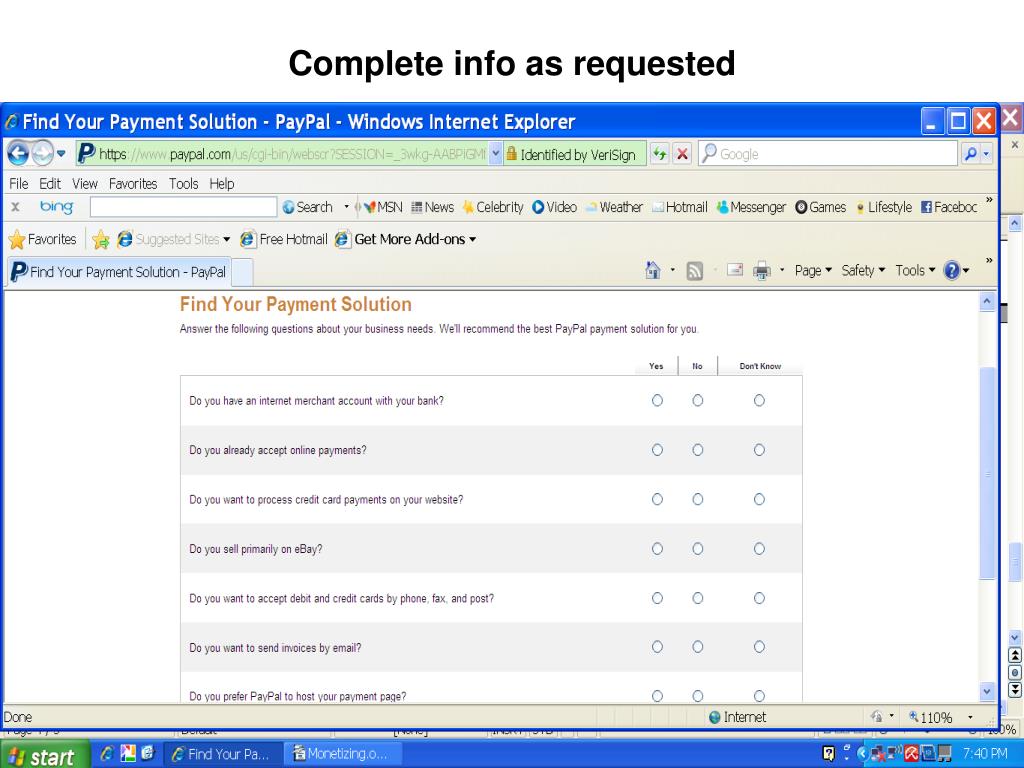Select No for process credit card payments question

[x=697, y=500]
